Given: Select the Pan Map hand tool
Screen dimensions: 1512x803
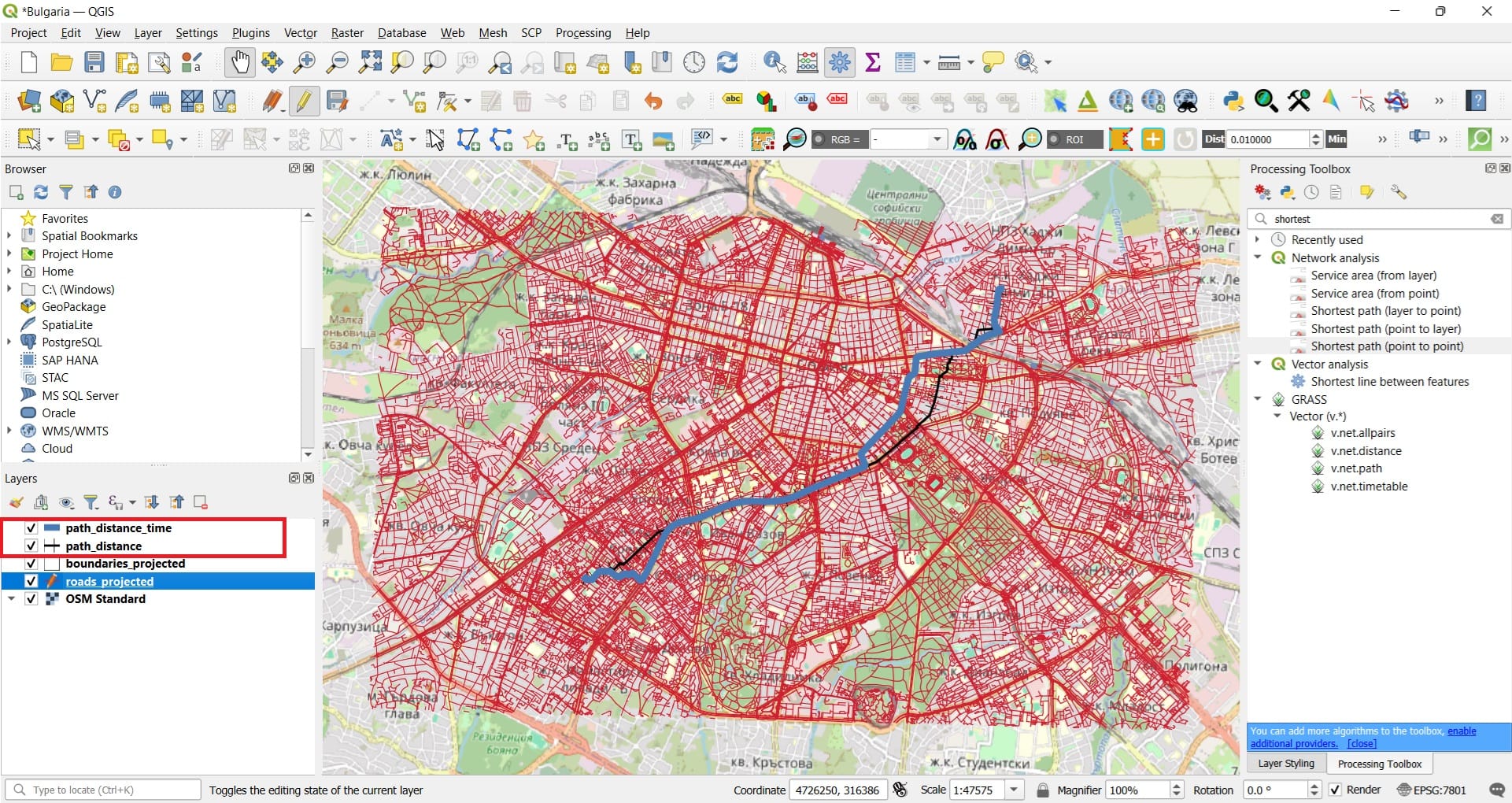Looking at the screenshot, I should 240,62.
